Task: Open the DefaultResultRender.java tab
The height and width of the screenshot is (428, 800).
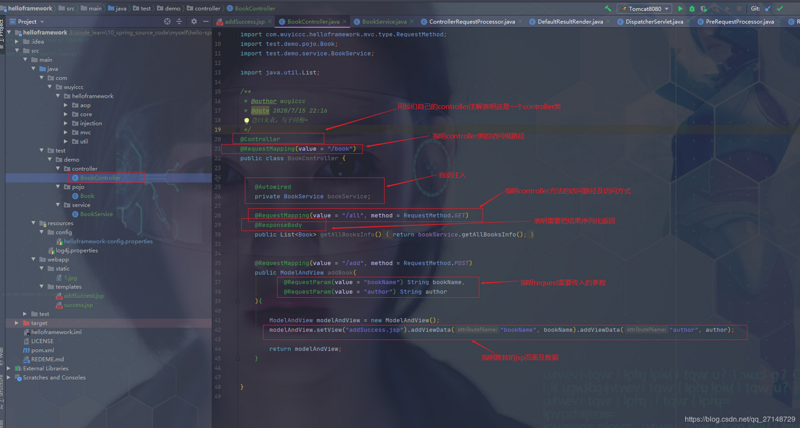Action: tap(570, 21)
